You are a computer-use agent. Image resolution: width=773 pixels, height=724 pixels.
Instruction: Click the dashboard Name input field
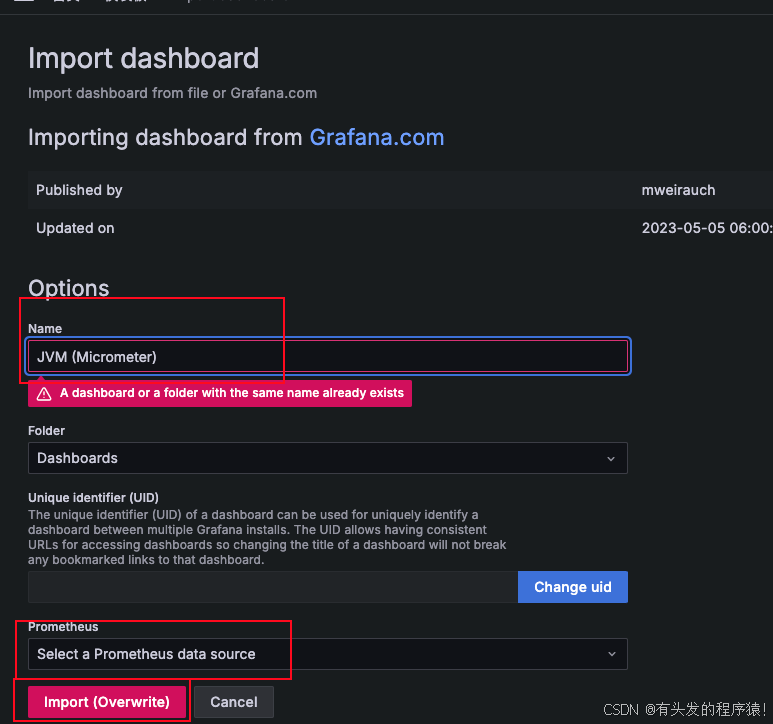pyautogui.click(x=328, y=356)
